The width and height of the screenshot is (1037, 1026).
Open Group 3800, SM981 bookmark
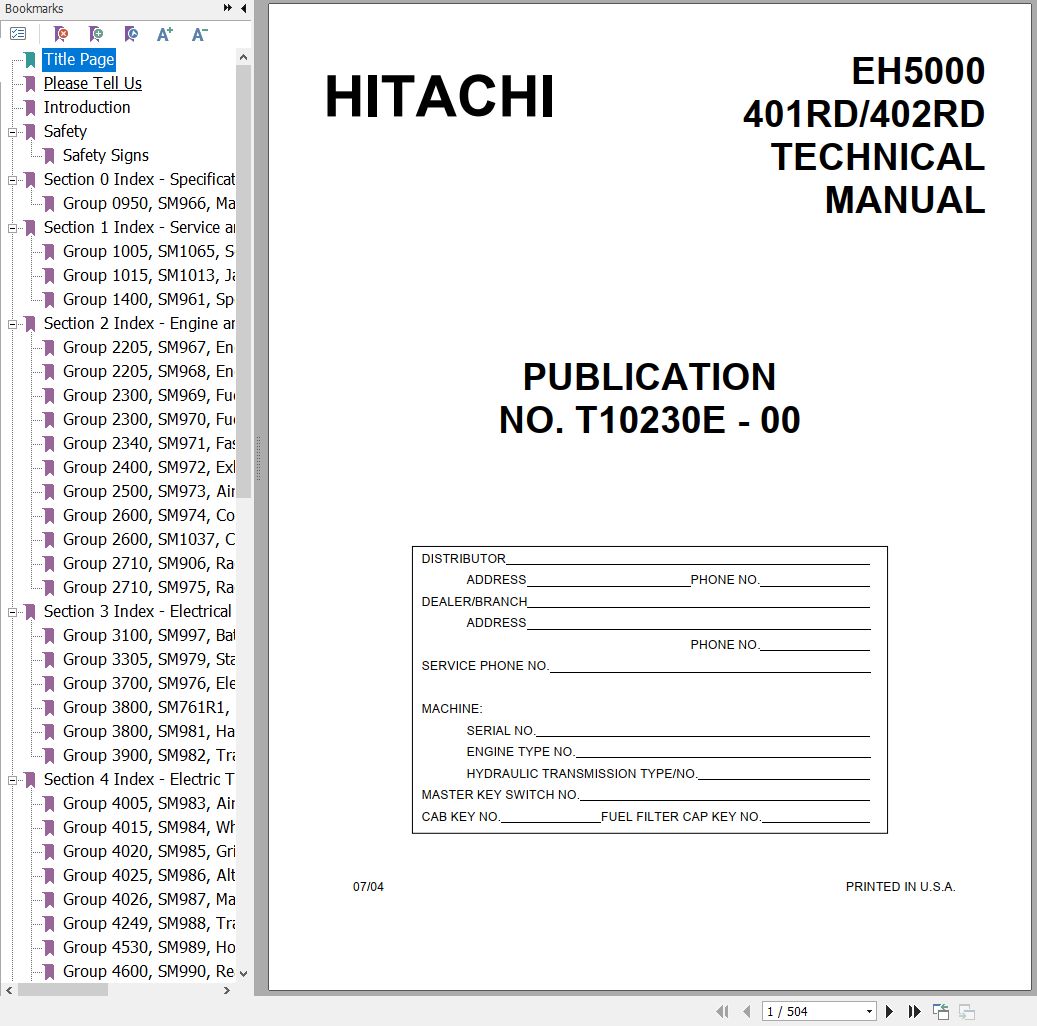[148, 732]
